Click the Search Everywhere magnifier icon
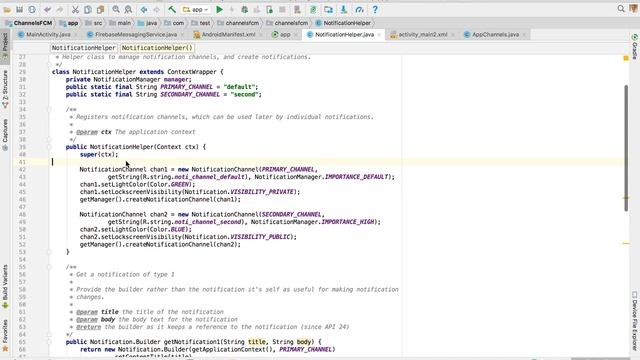The width and height of the screenshot is (640, 360). (x=621, y=9)
